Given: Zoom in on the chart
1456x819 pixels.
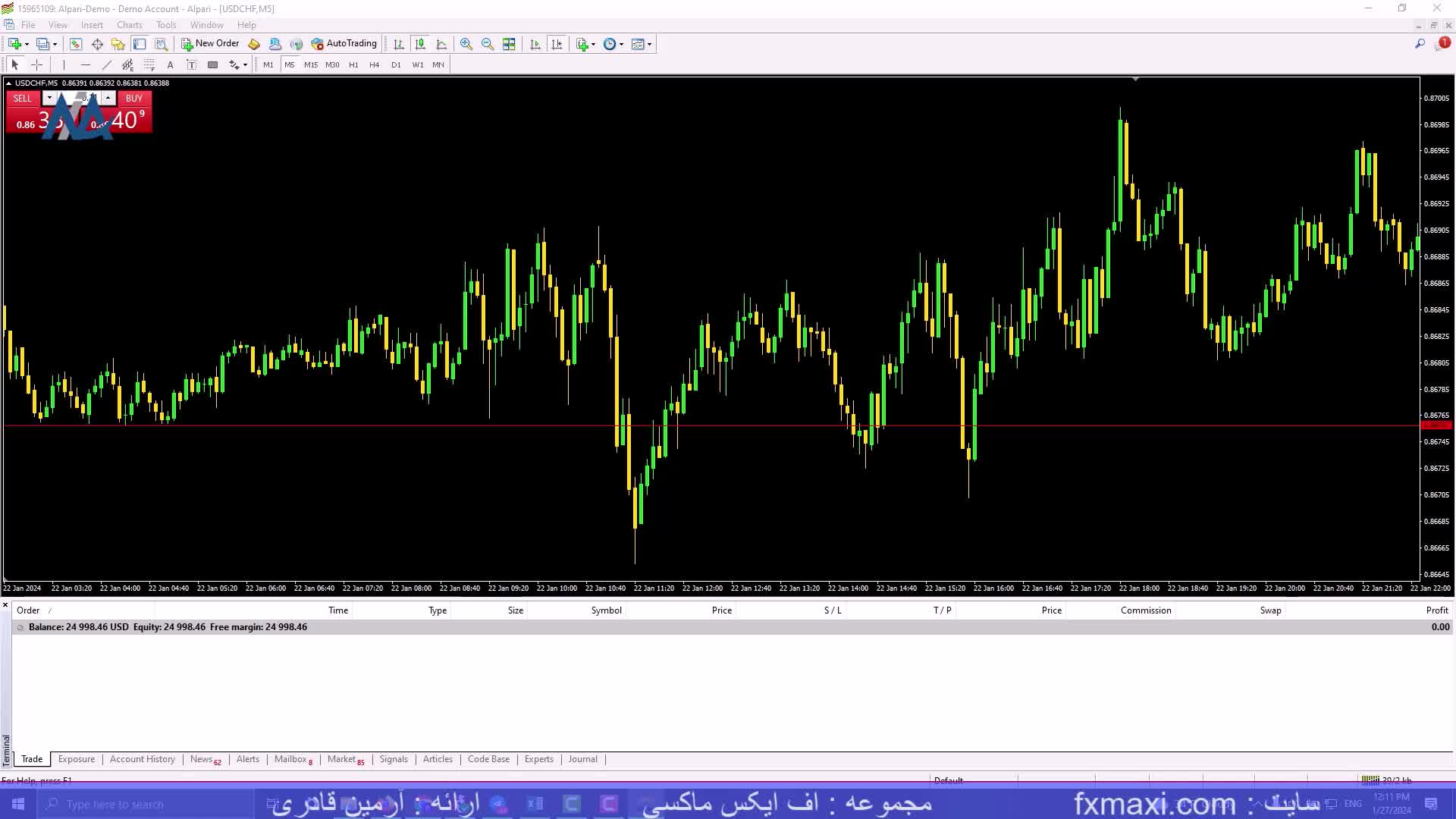Looking at the screenshot, I should [466, 44].
